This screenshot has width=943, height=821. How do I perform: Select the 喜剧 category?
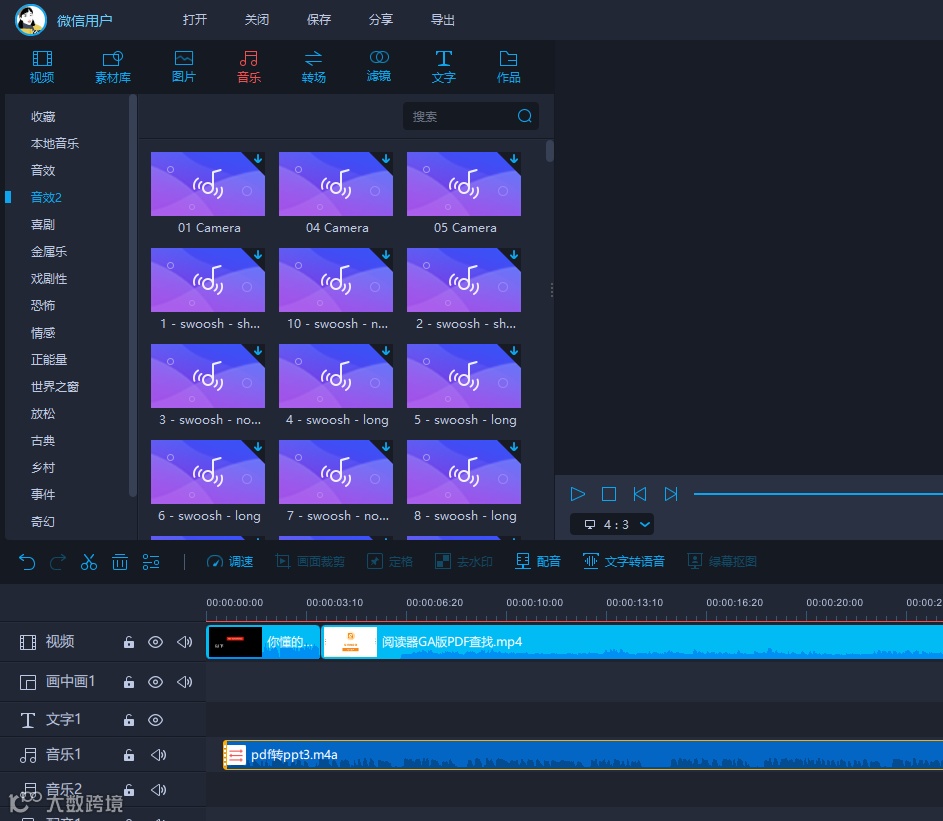(x=43, y=225)
